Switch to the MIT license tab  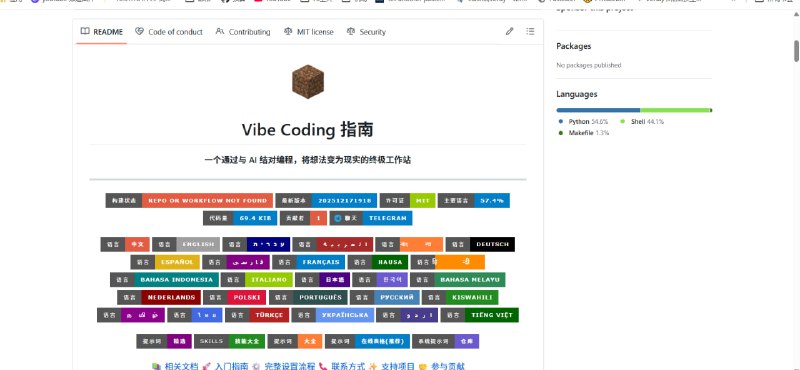click(309, 32)
